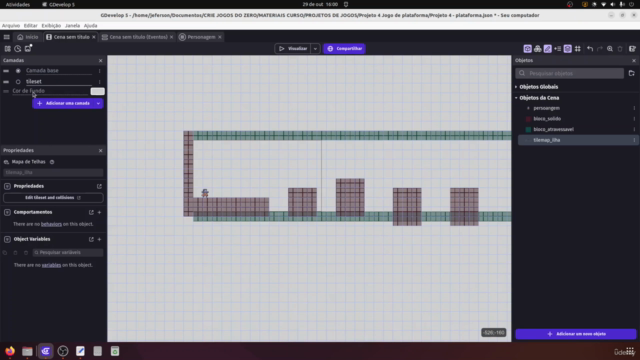This screenshot has width=640, height=360.
Task: Open the Cor de fundo color swatch
Action: tap(97, 91)
